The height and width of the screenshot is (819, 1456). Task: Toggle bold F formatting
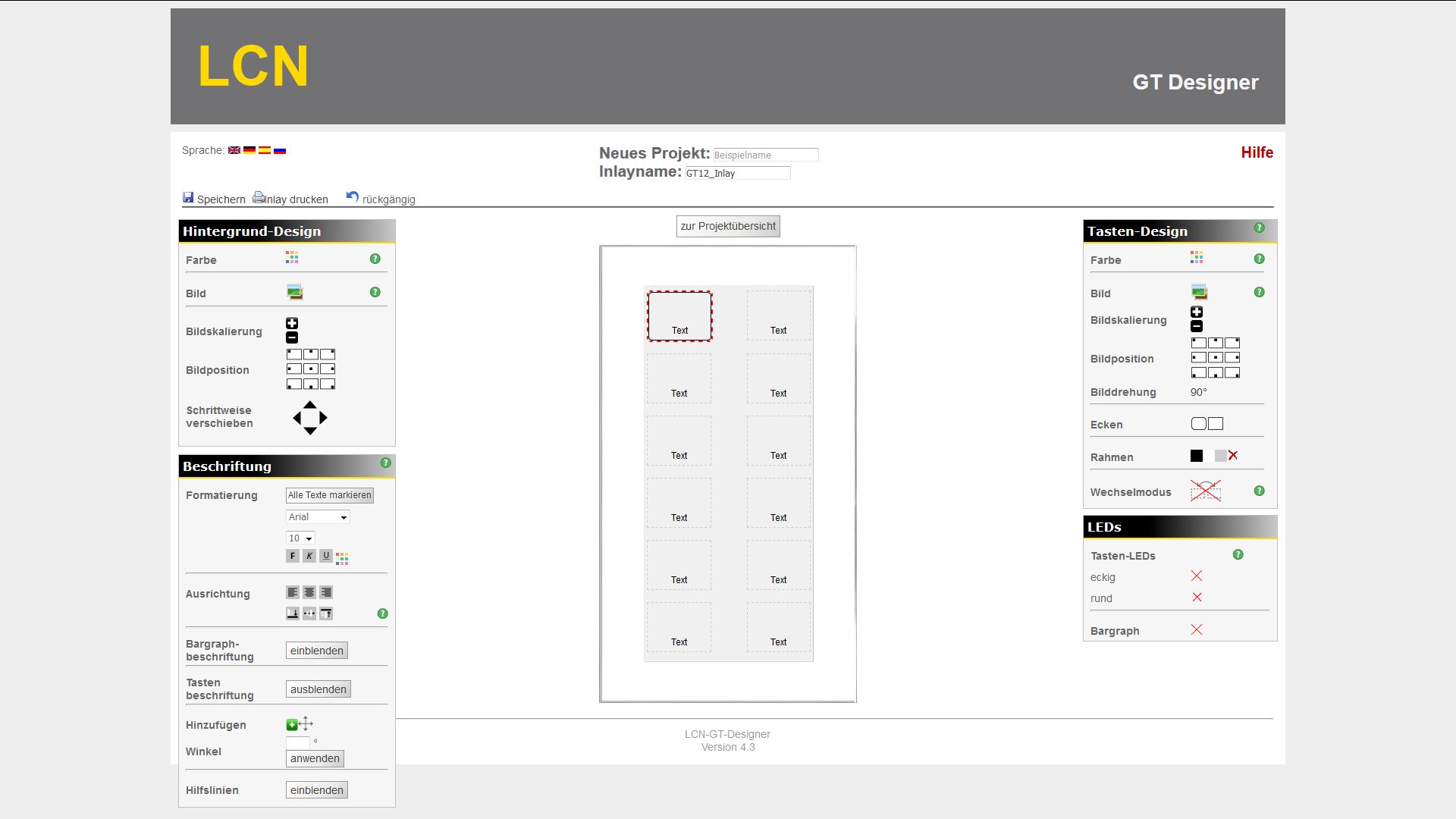coord(293,556)
